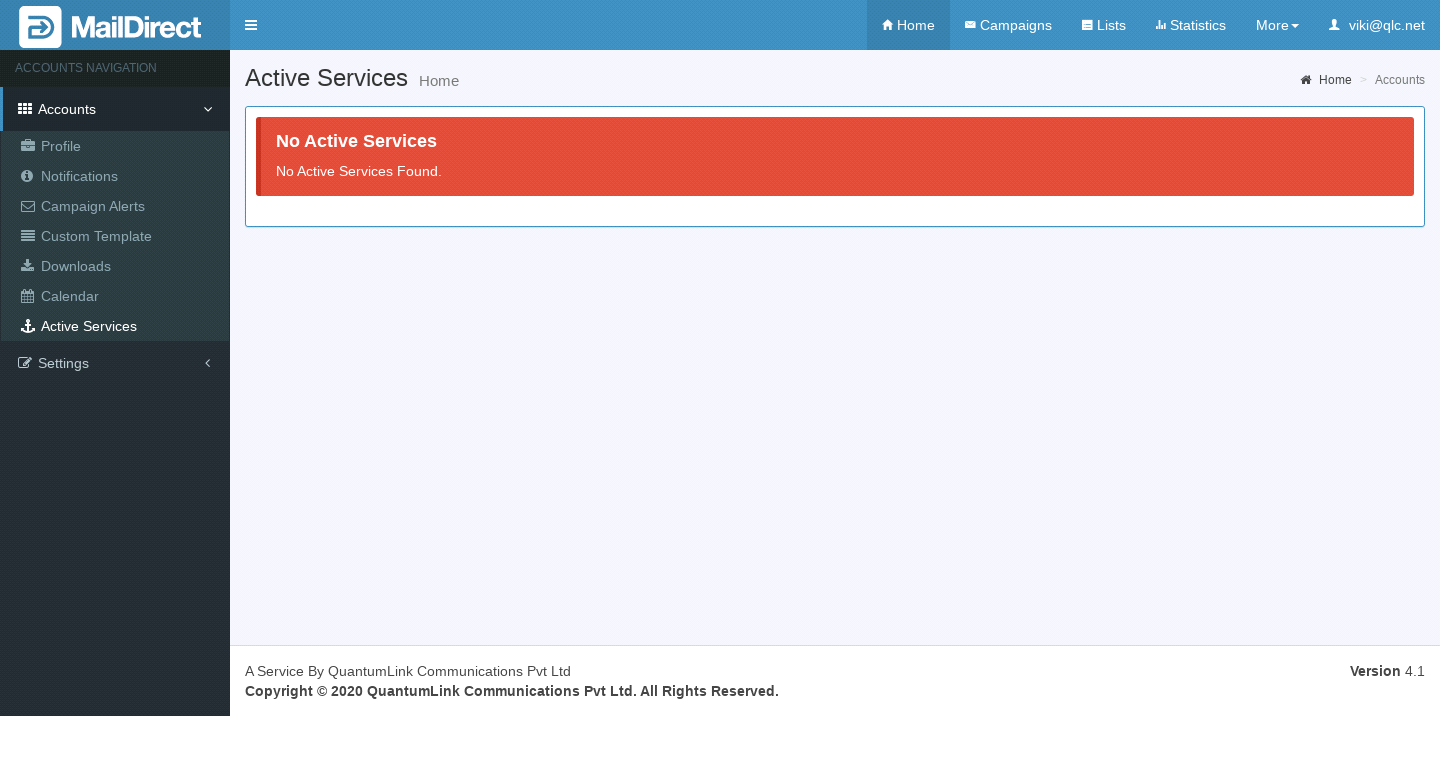Click the Active Services anchor icon
This screenshot has width=1440, height=766.
[28, 326]
